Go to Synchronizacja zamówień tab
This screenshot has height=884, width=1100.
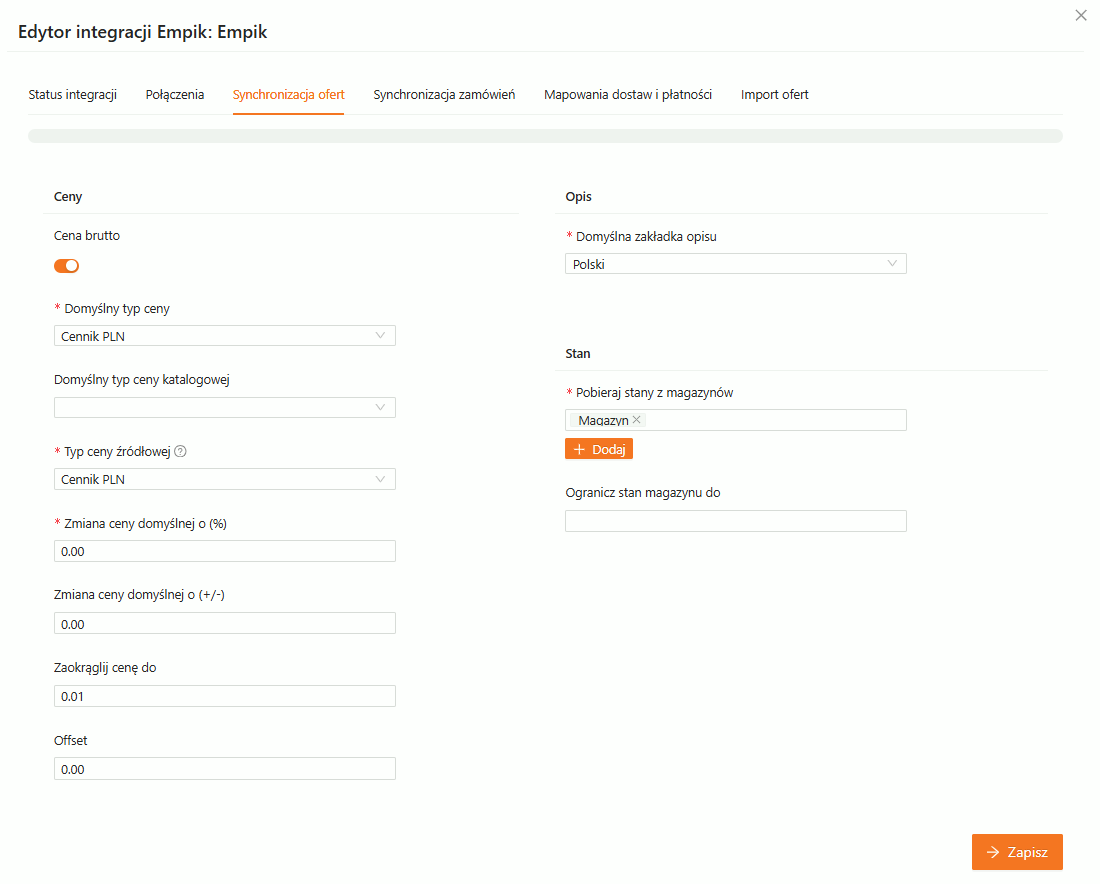444,95
